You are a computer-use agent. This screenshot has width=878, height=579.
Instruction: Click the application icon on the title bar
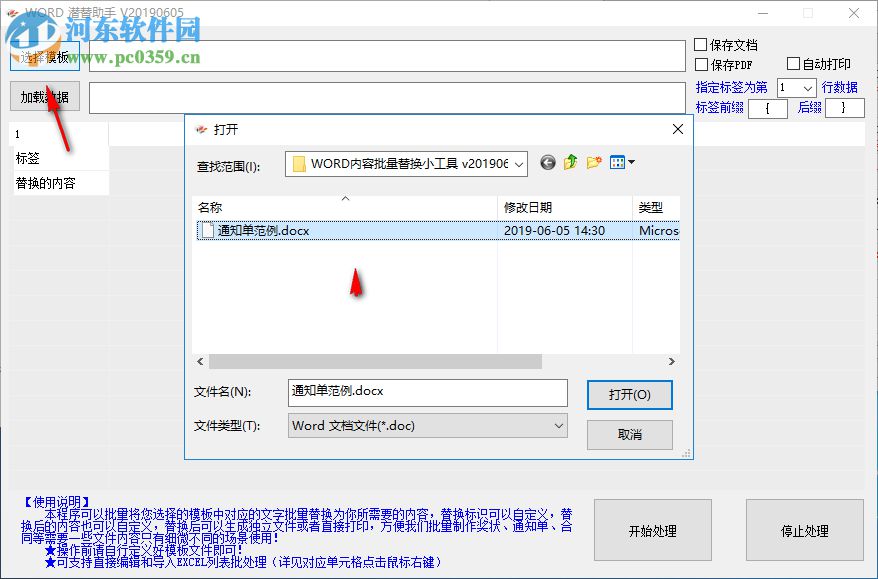[12, 13]
